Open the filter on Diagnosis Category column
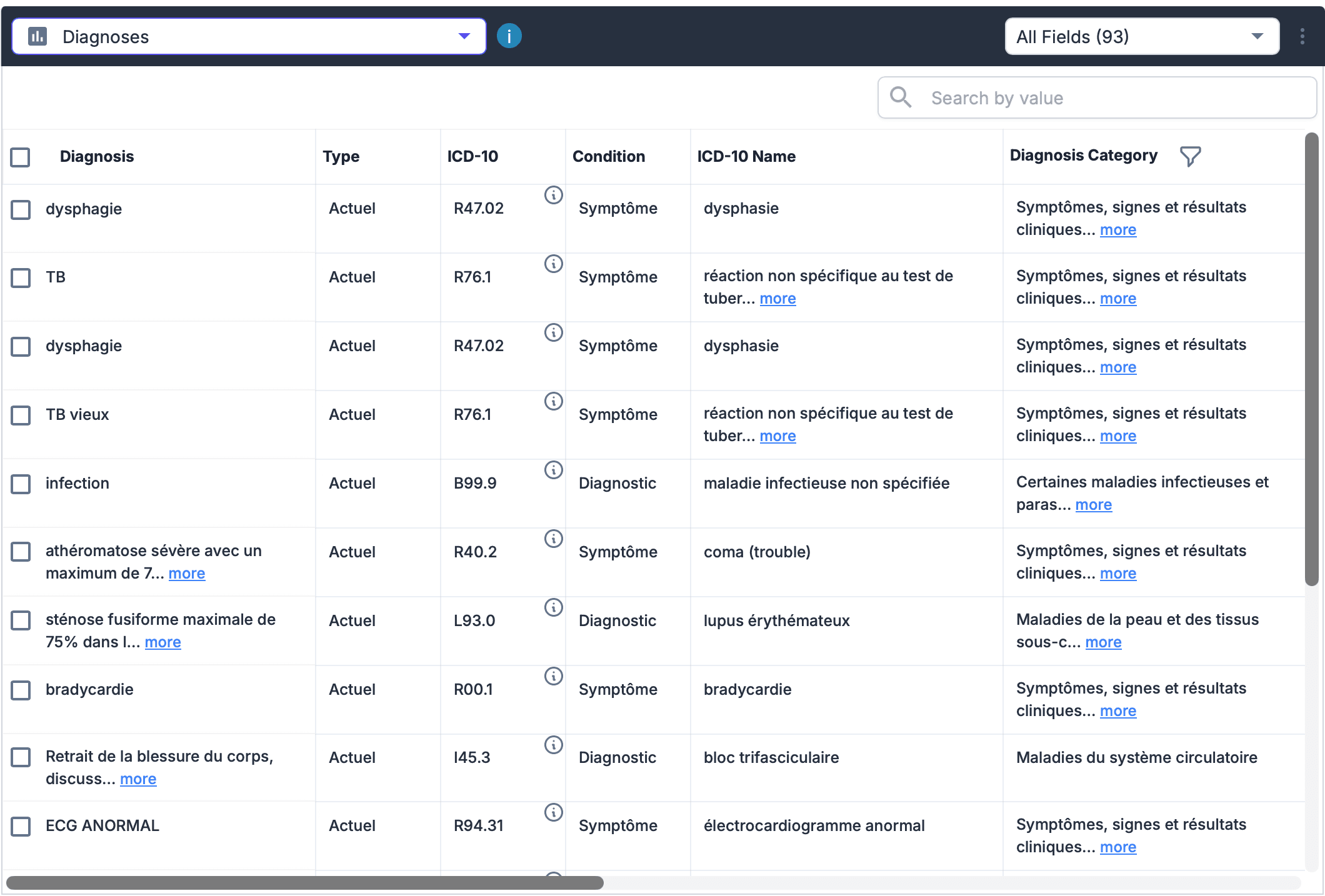This screenshot has width=1325, height=896. (x=1189, y=156)
